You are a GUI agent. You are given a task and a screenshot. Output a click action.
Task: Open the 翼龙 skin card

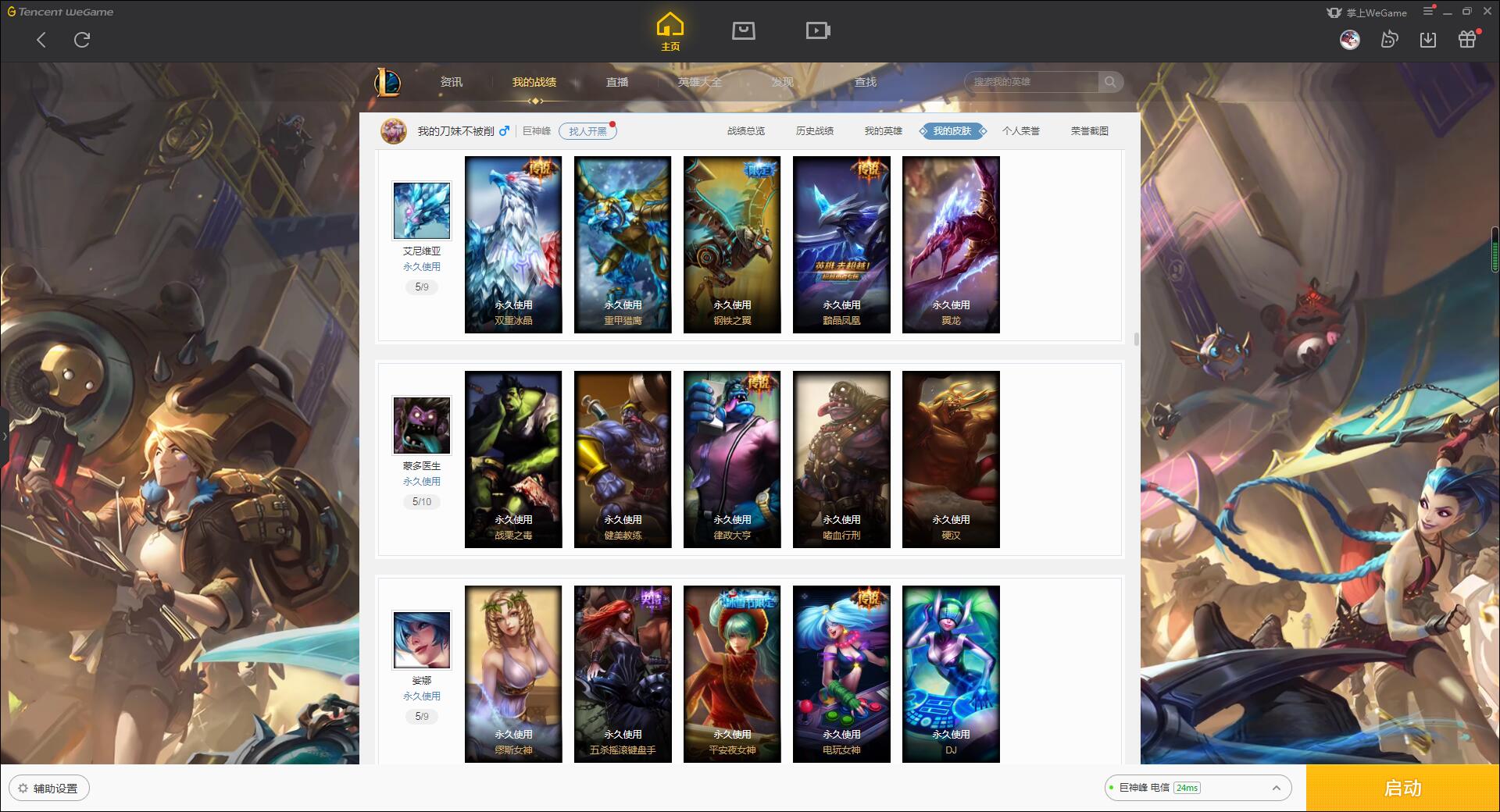click(951, 245)
